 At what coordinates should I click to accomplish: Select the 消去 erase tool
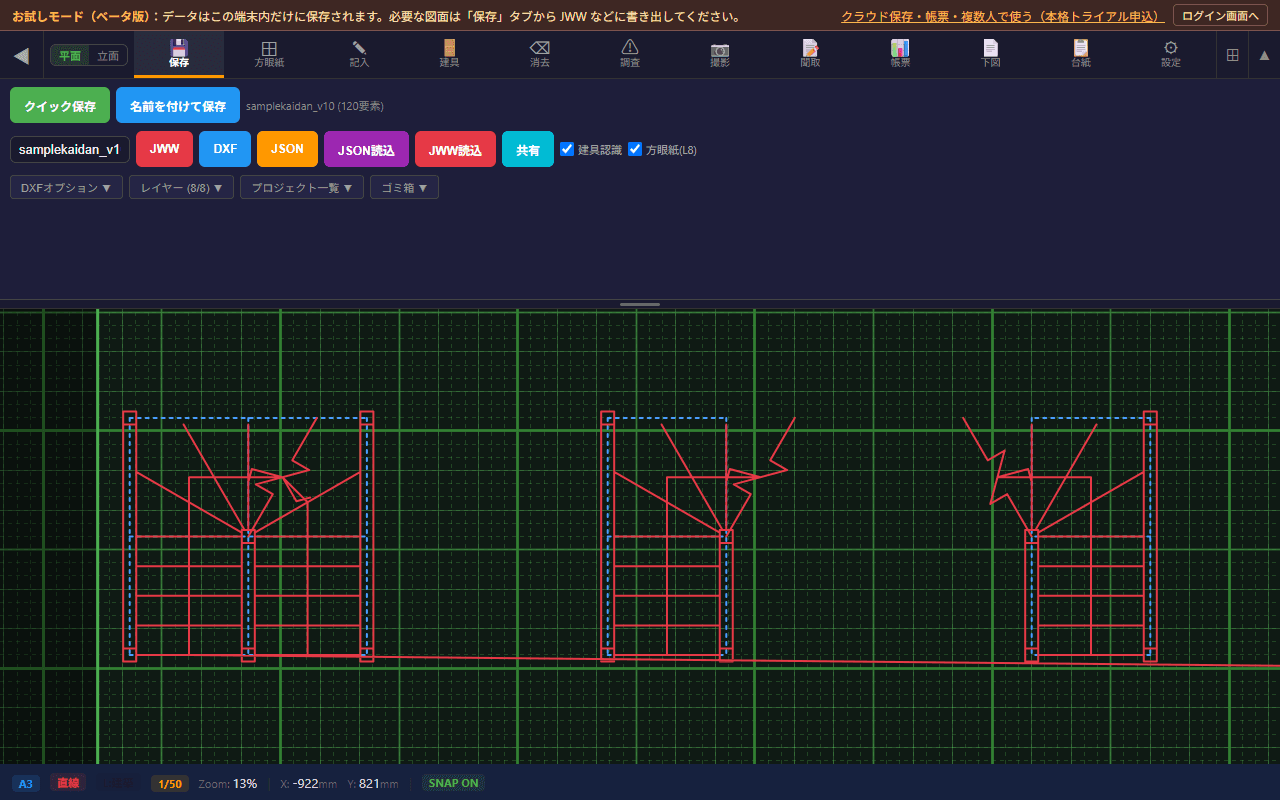point(540,54)
